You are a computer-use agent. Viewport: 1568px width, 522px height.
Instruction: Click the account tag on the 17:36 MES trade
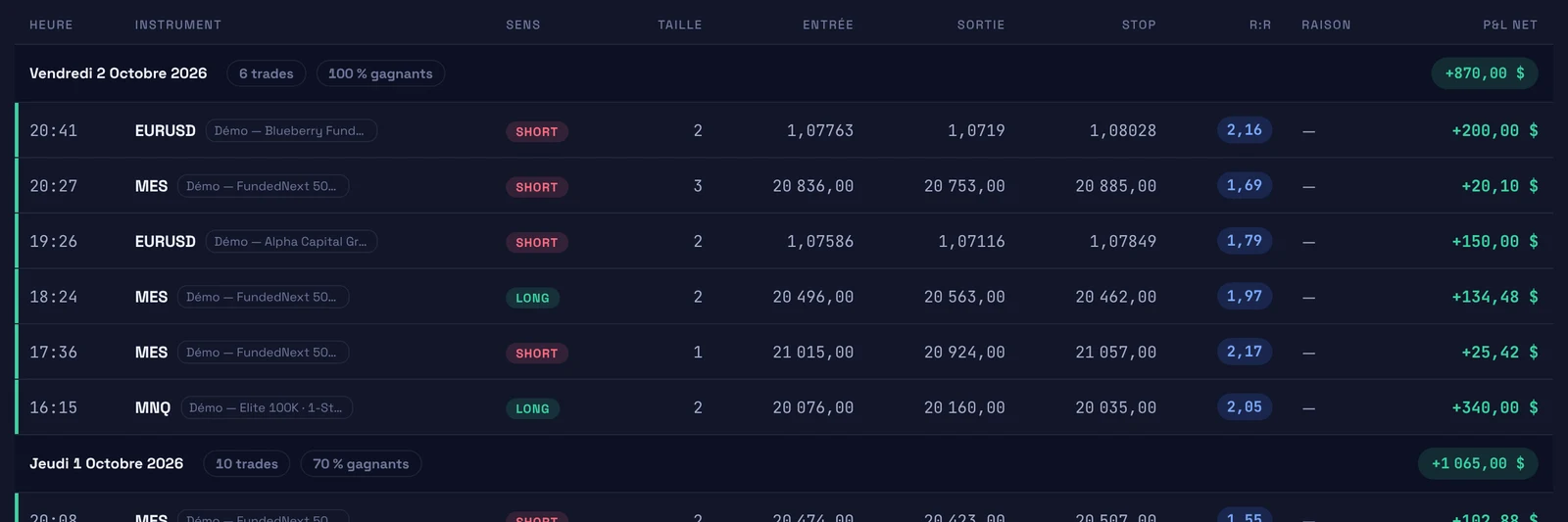pyautogui.click(x=263, y=352)
